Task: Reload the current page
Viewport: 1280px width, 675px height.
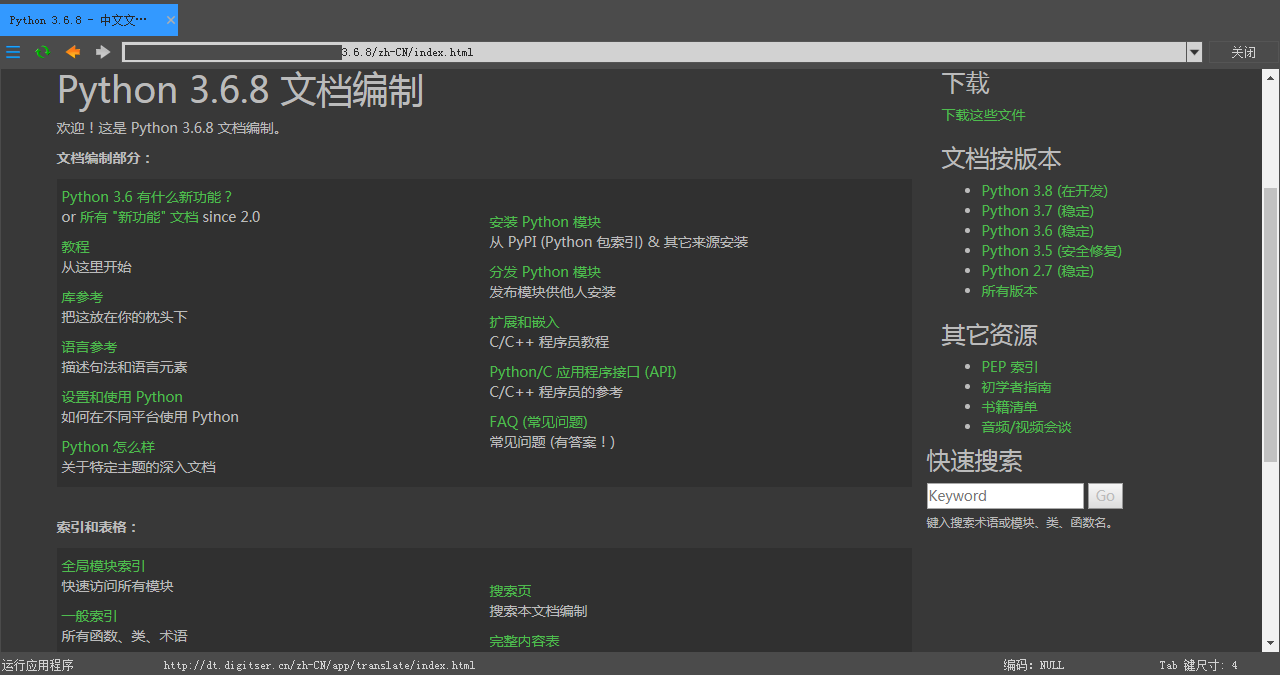Action: pyautogui.click(x=40, y=52)
